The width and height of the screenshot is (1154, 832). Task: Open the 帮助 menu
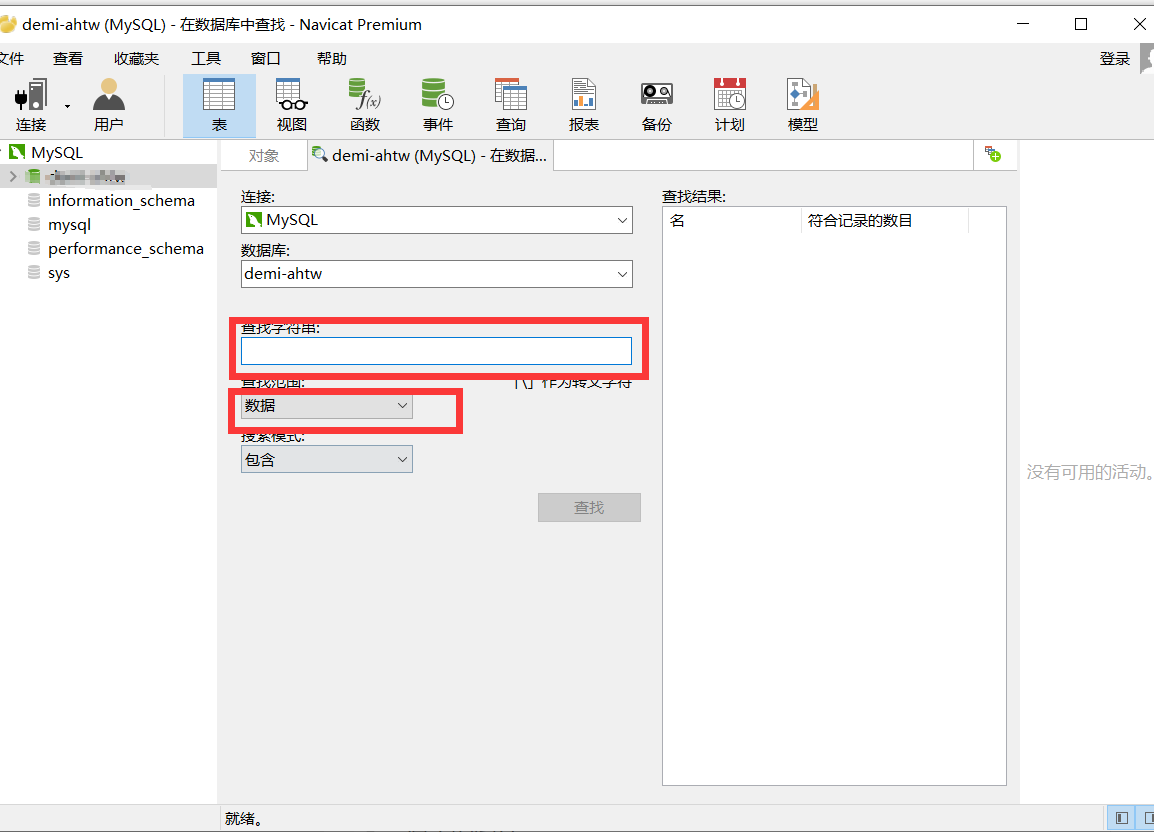click(x=332, y=58)
